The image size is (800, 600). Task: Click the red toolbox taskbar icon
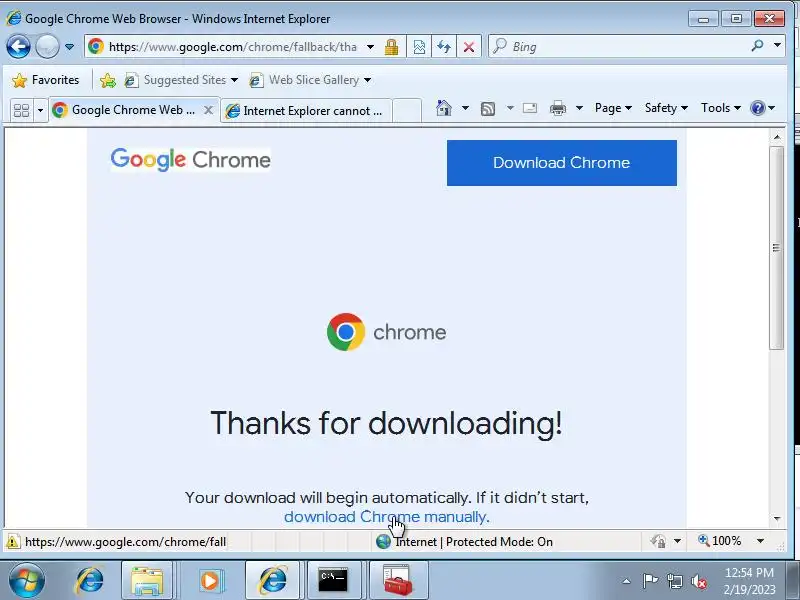[x=398, y=581]
